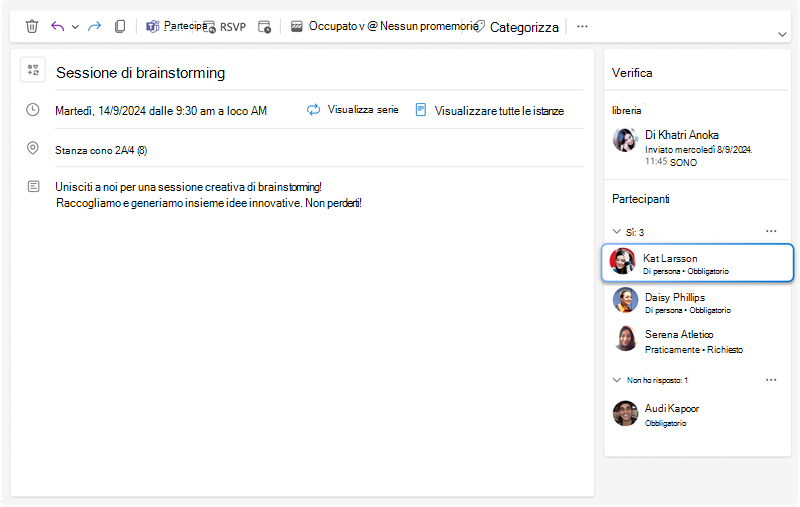Click Audi Kapoor's profile photo

click(625, 413)
